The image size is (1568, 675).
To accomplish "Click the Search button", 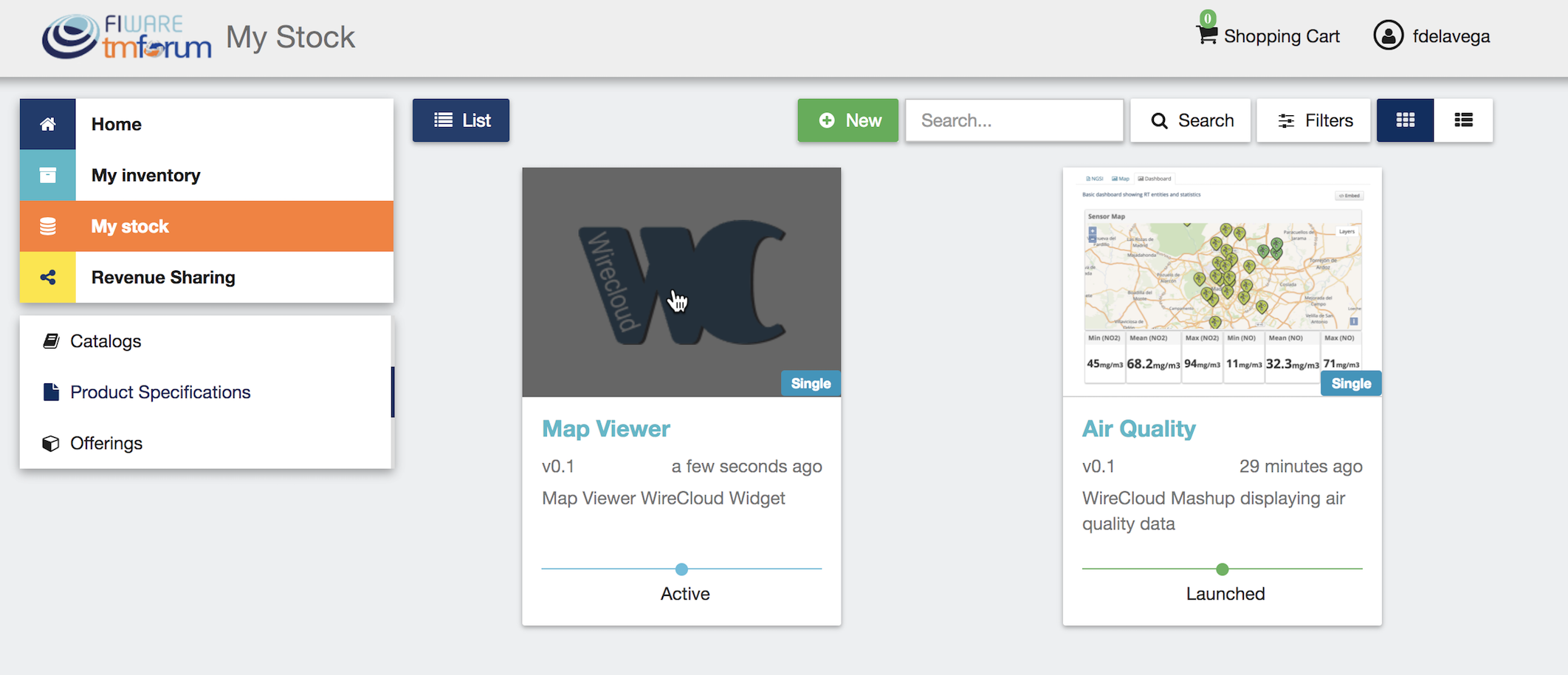I will [x=1191, y=120].
